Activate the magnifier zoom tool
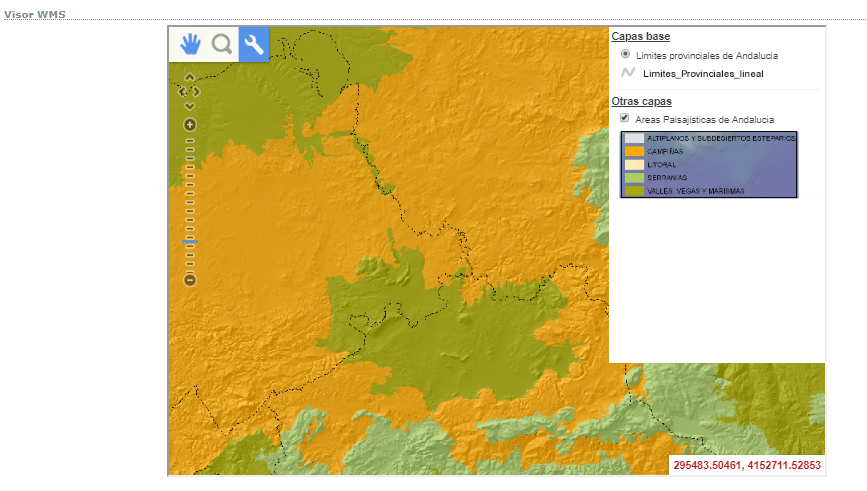The height and width of the screenshot is (491, 867). click(222, 44)
